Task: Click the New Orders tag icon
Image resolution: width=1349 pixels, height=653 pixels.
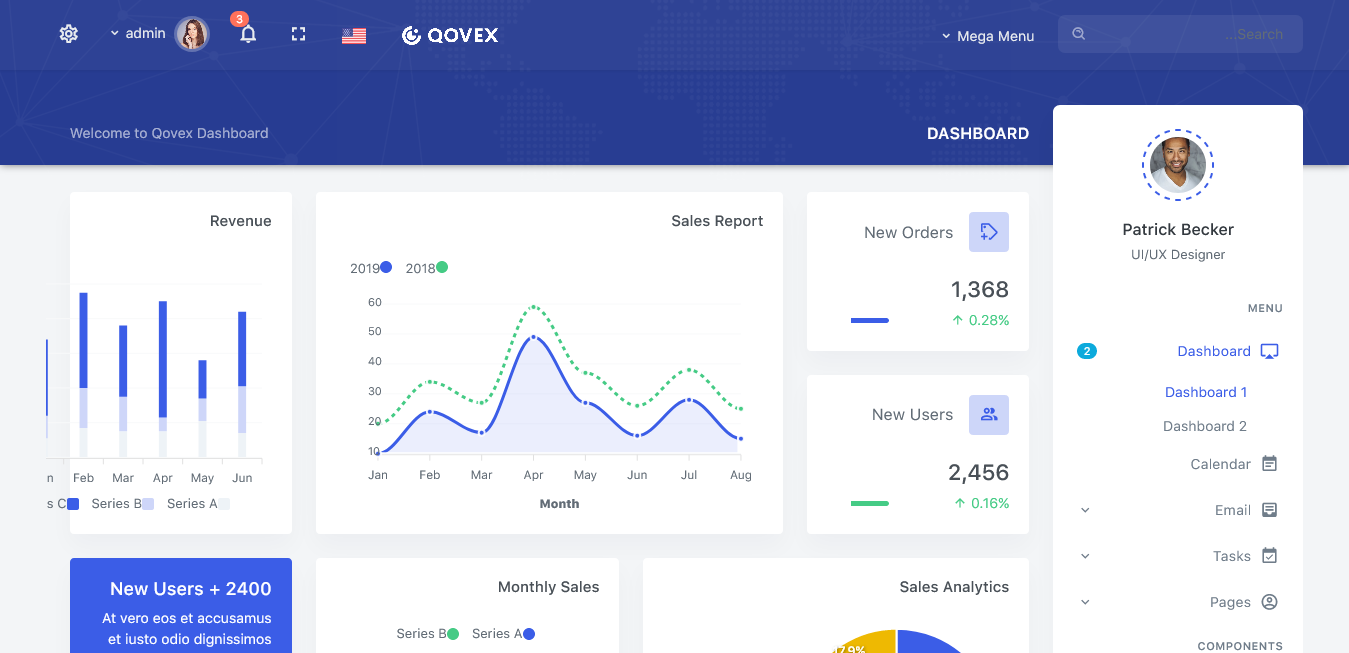Action: point(988,232)
